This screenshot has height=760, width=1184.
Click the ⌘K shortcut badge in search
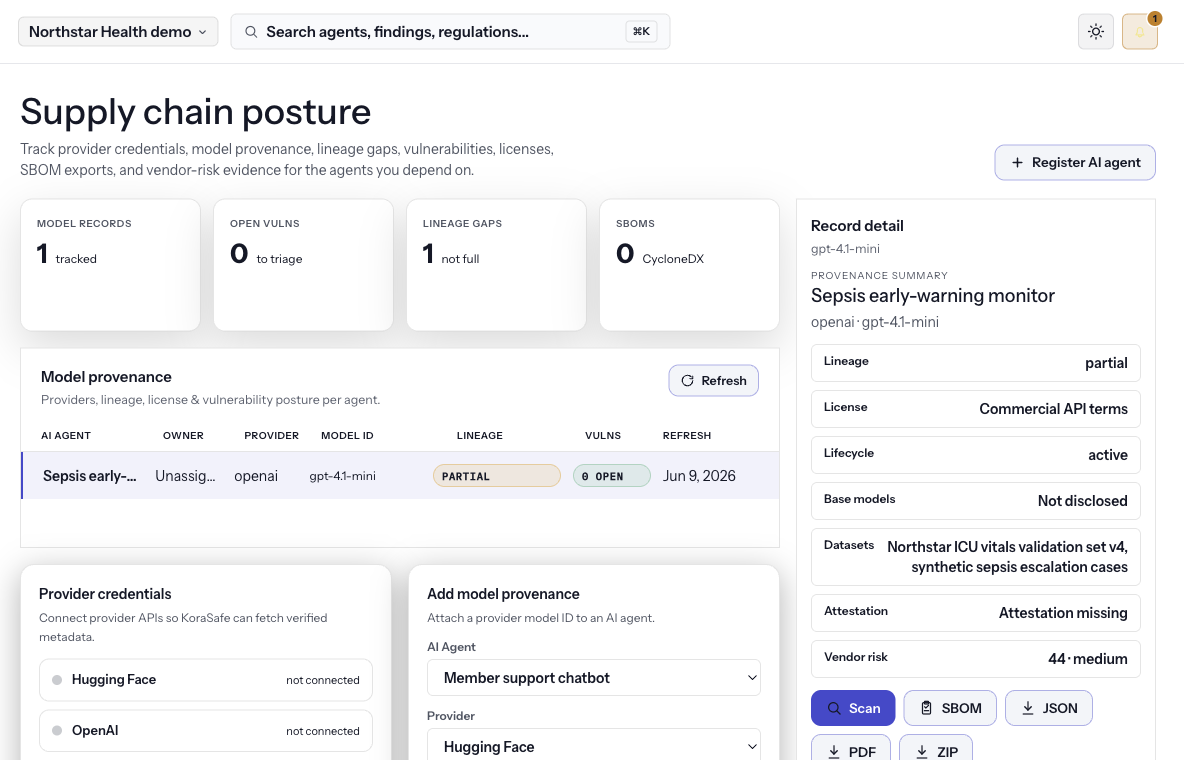tap(641, 32)
